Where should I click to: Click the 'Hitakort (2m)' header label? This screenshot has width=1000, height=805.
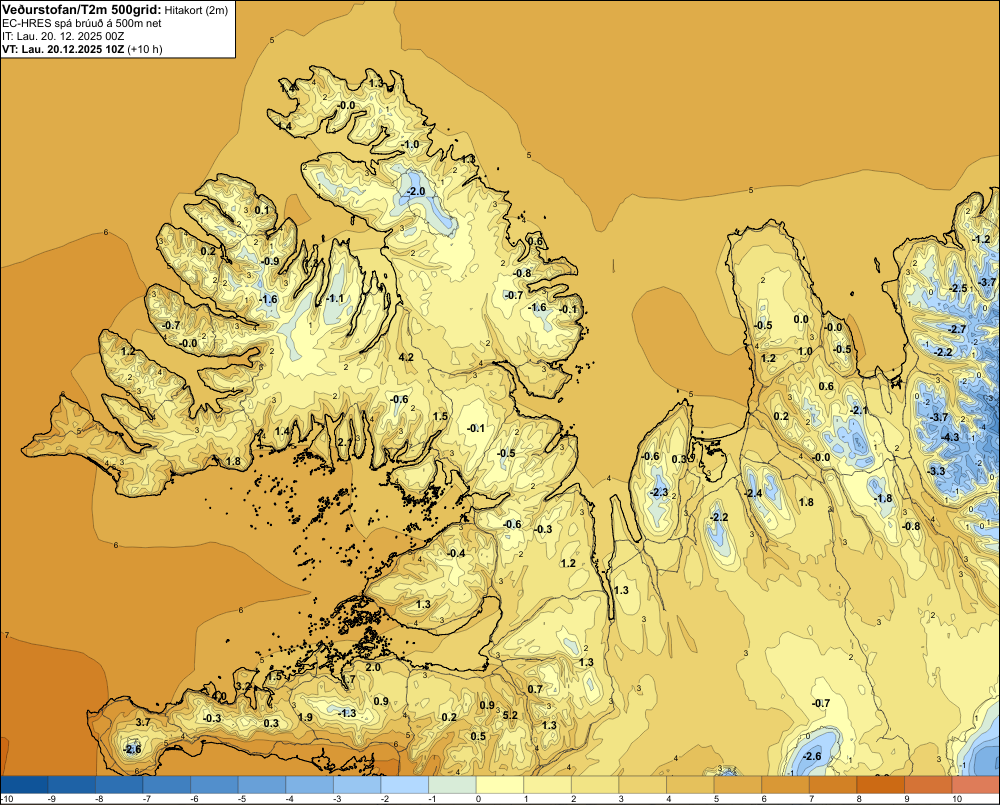(196, 10)
